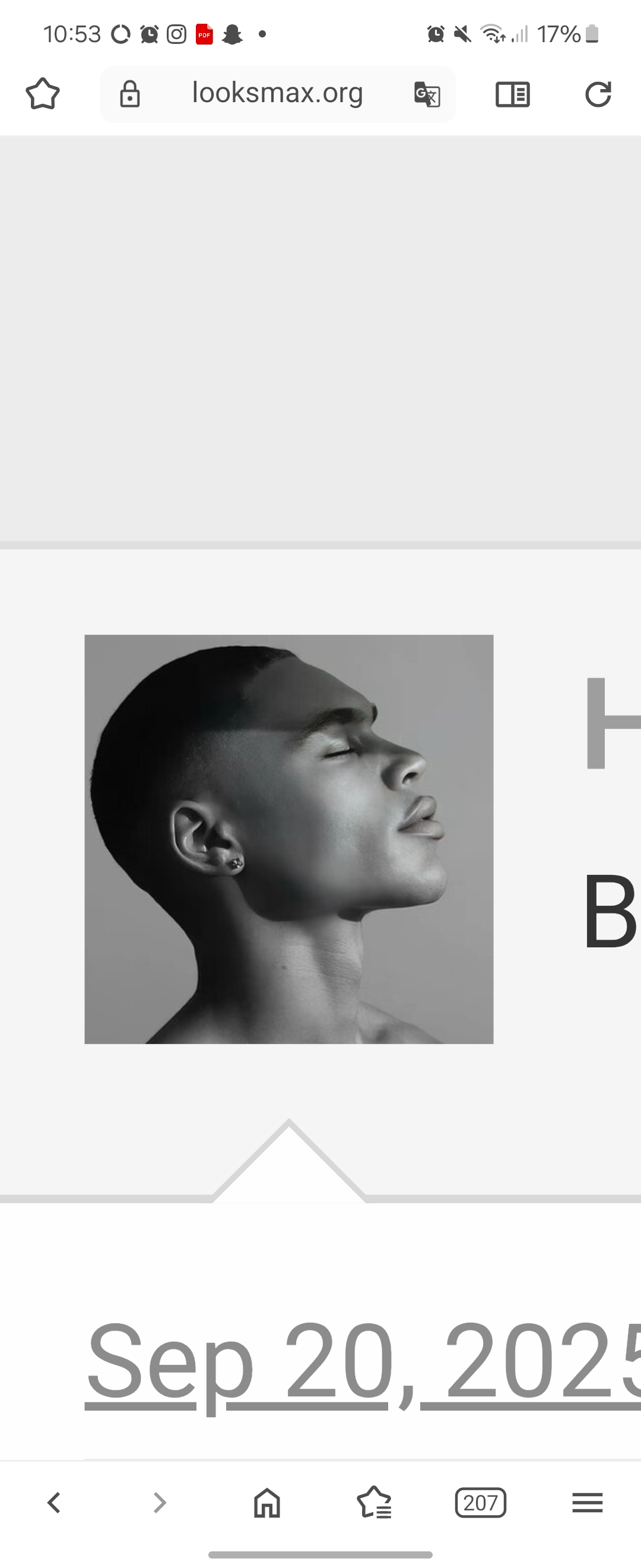Open site info via the lock icon

coord(129,94)
